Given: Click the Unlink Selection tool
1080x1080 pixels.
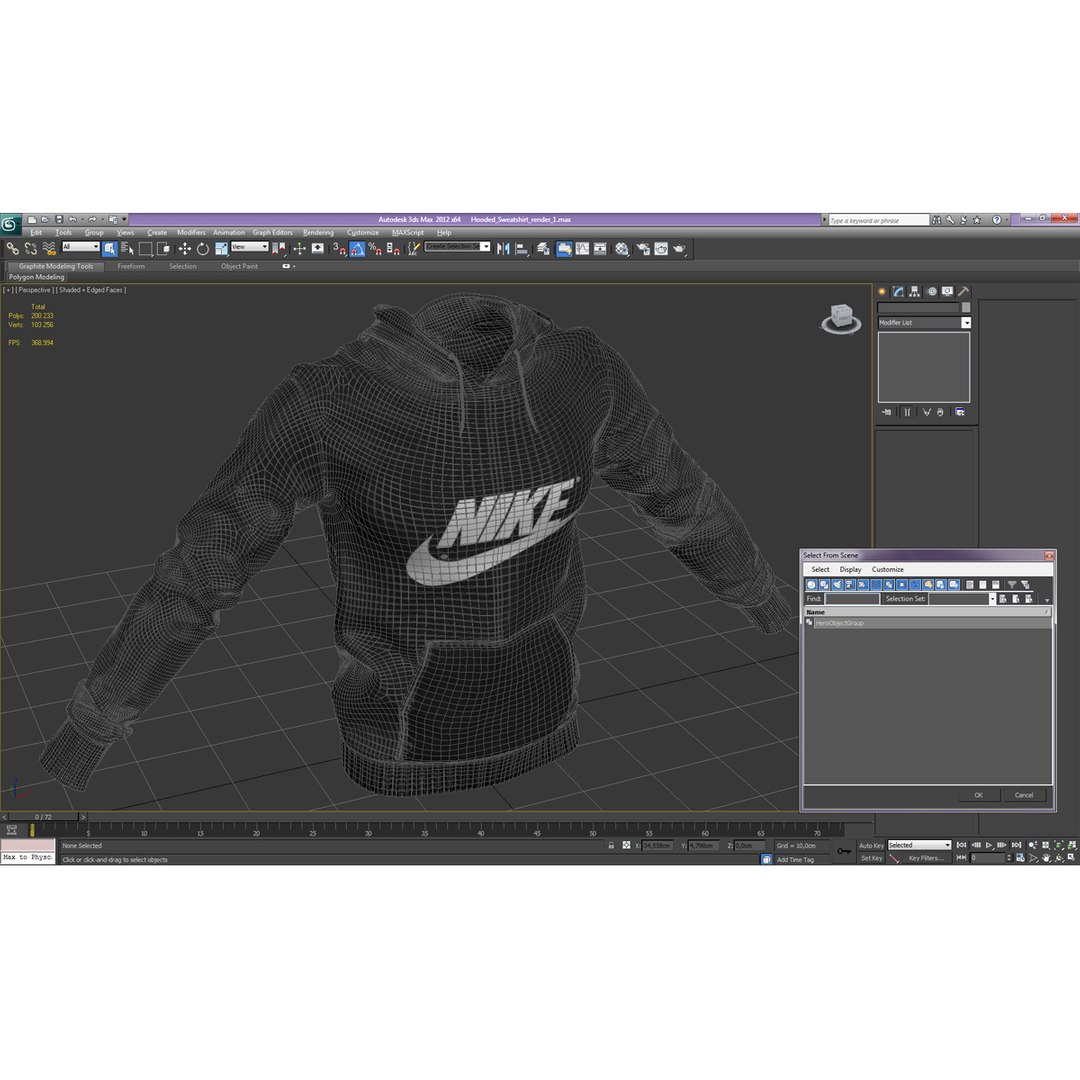Looking at the screenshot, I should (x=31, y=249).
